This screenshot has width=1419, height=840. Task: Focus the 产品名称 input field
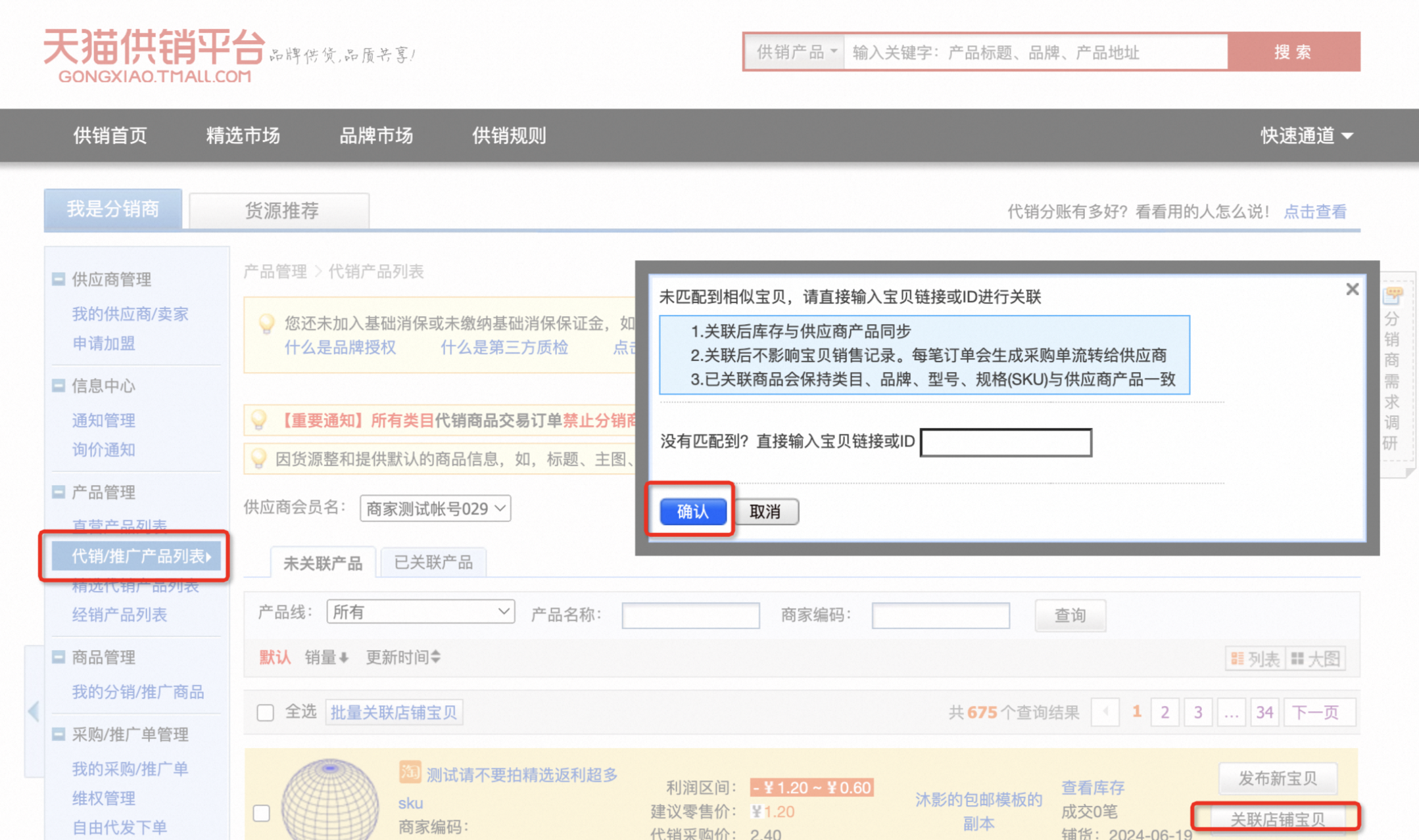click(x=690, y=615)
